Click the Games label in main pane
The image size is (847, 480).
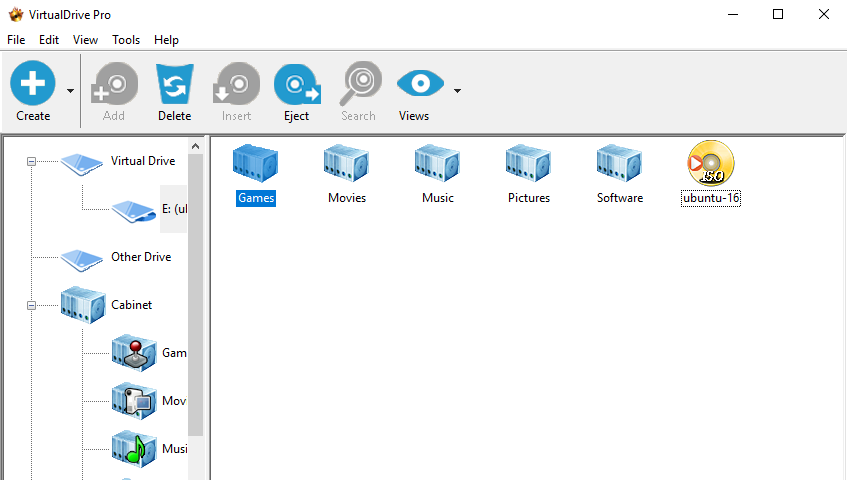click(256, 198)
